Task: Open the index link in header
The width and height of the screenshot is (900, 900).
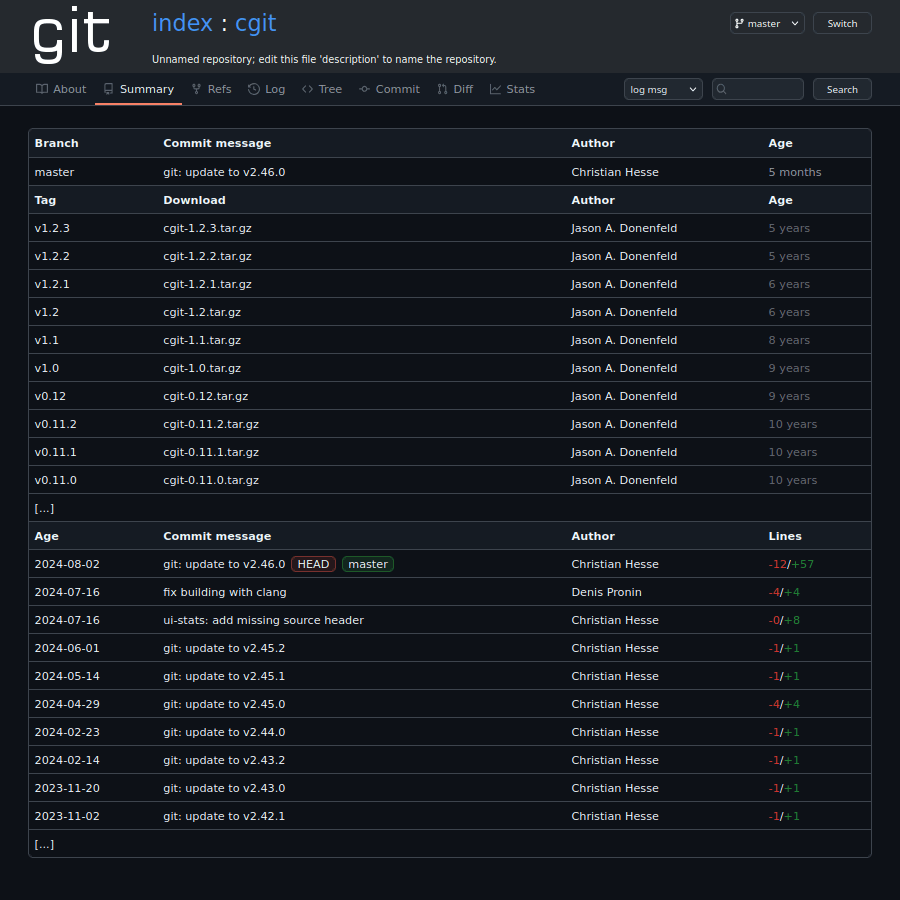Action: point(182,23)
